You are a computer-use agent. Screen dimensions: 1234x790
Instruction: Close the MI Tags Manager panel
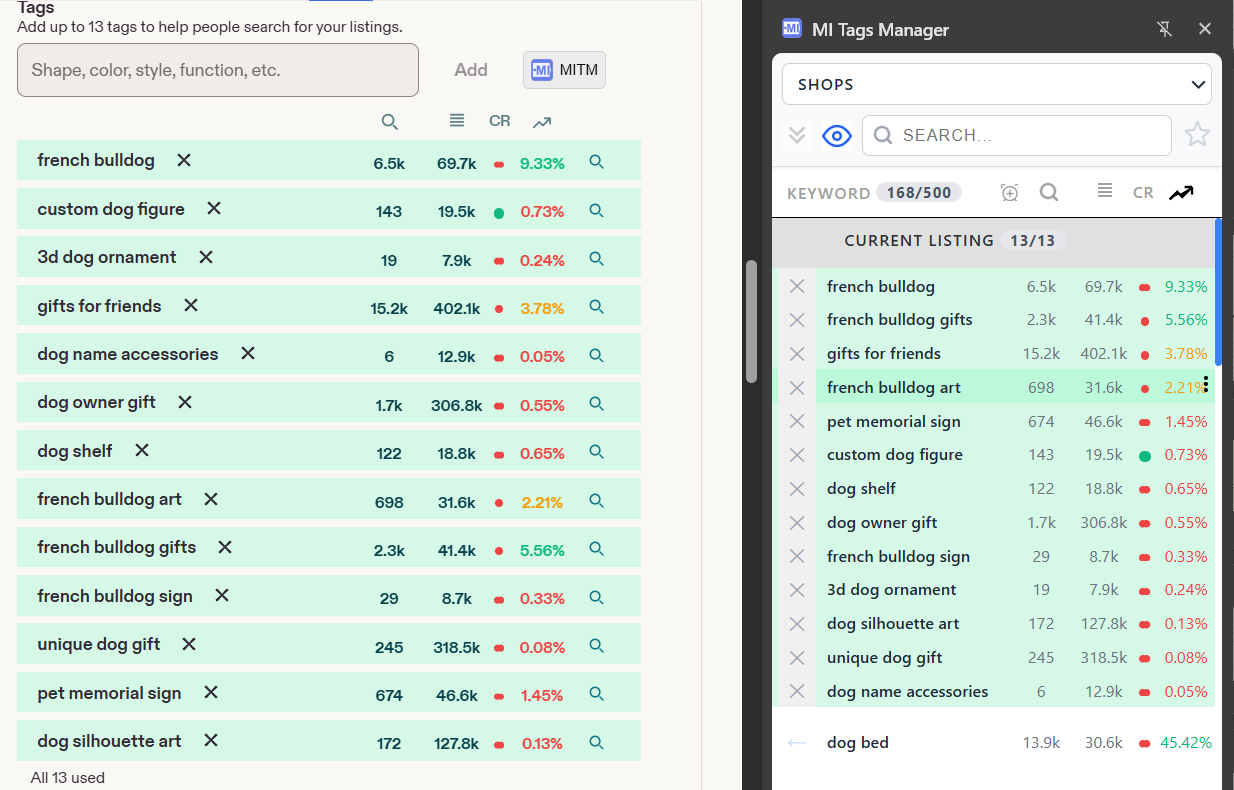click(x=1205, y=29)
